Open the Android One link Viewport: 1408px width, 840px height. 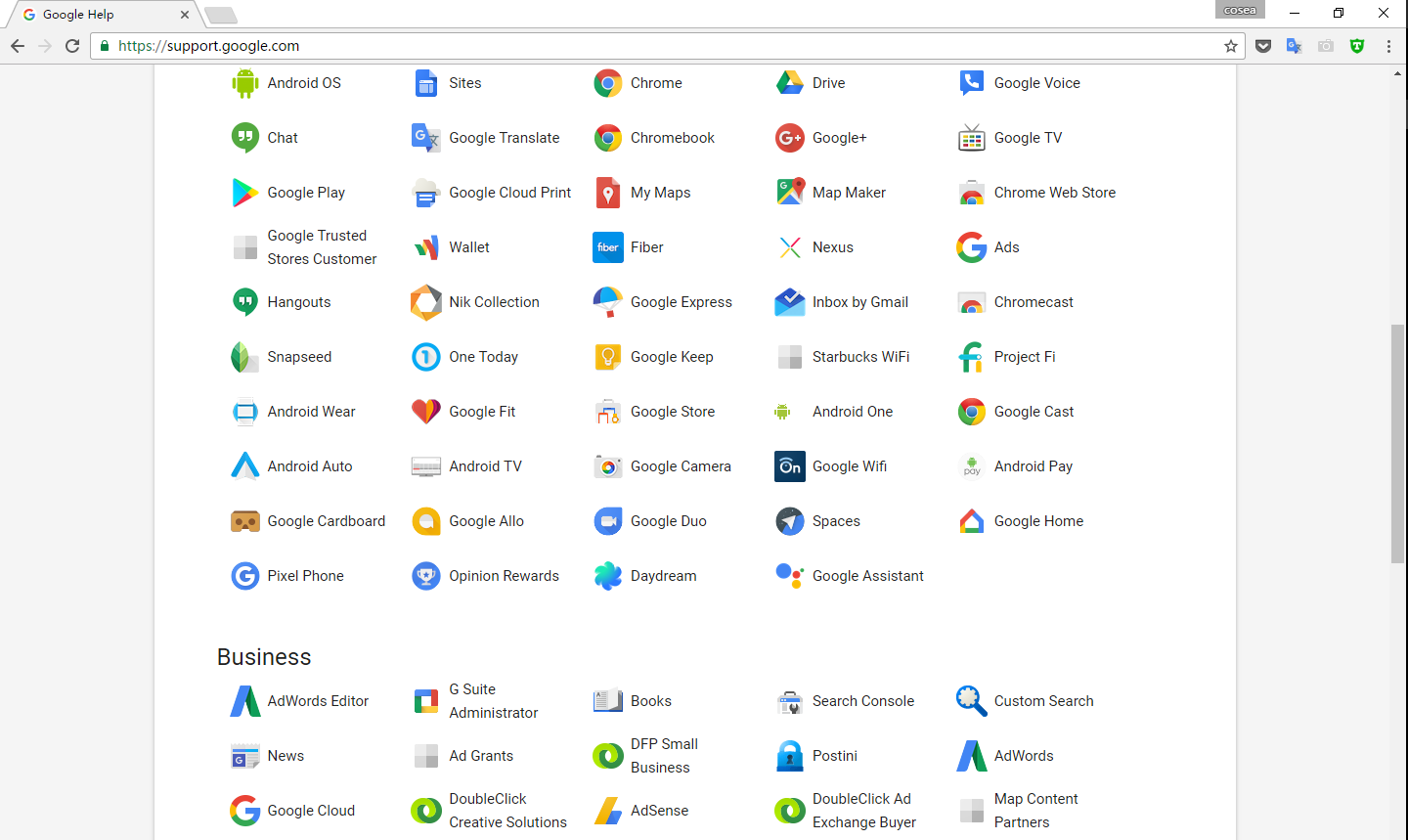point(853,412)
